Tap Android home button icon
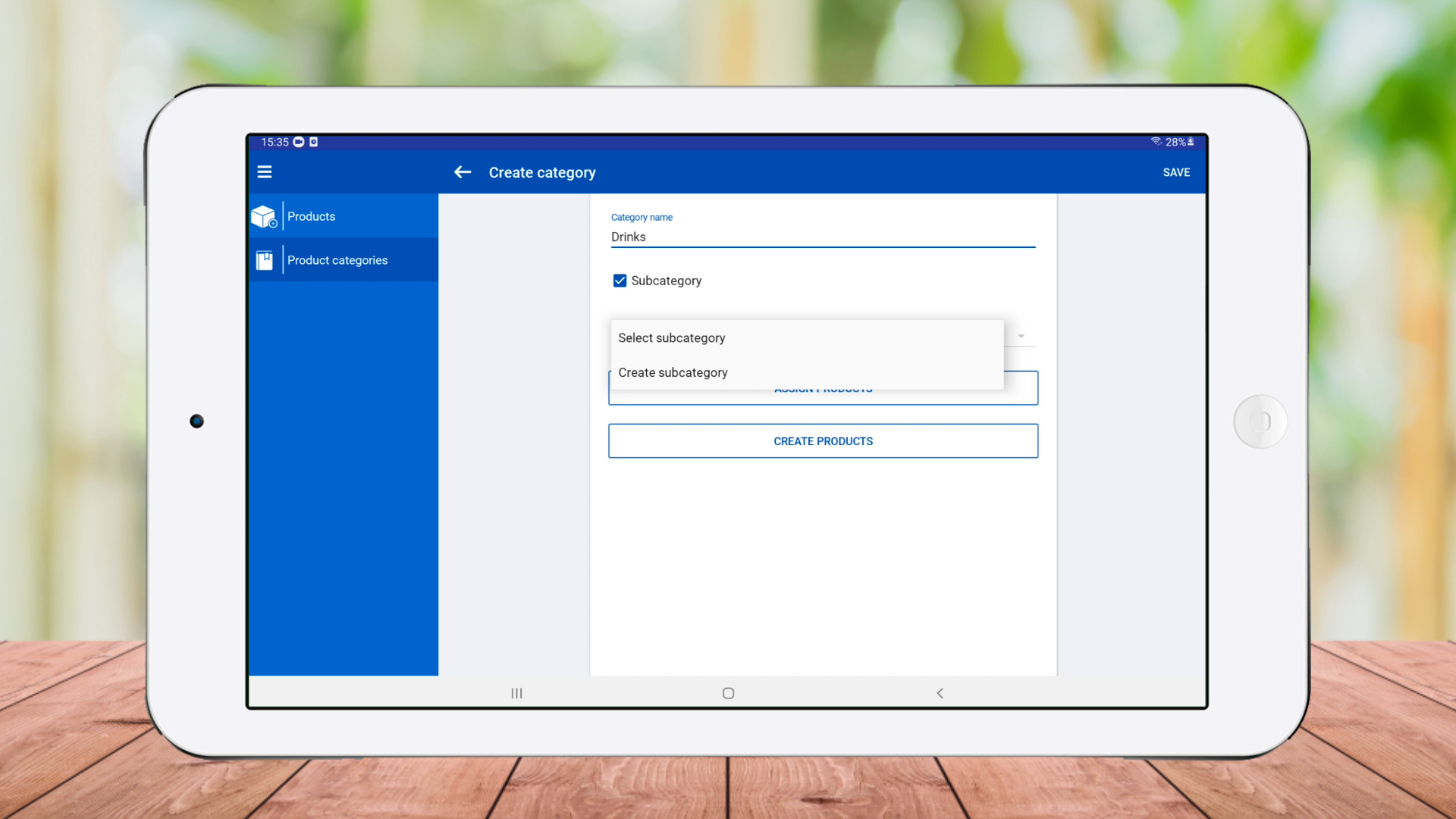The width and height of the screenshot is (1456, 819). 728,693
